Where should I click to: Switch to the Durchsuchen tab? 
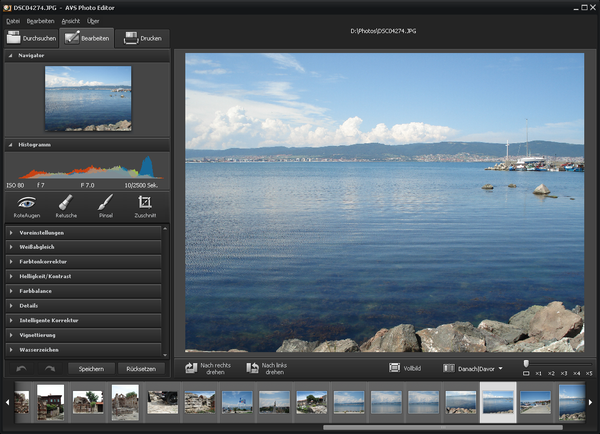[x=31, y=38]
